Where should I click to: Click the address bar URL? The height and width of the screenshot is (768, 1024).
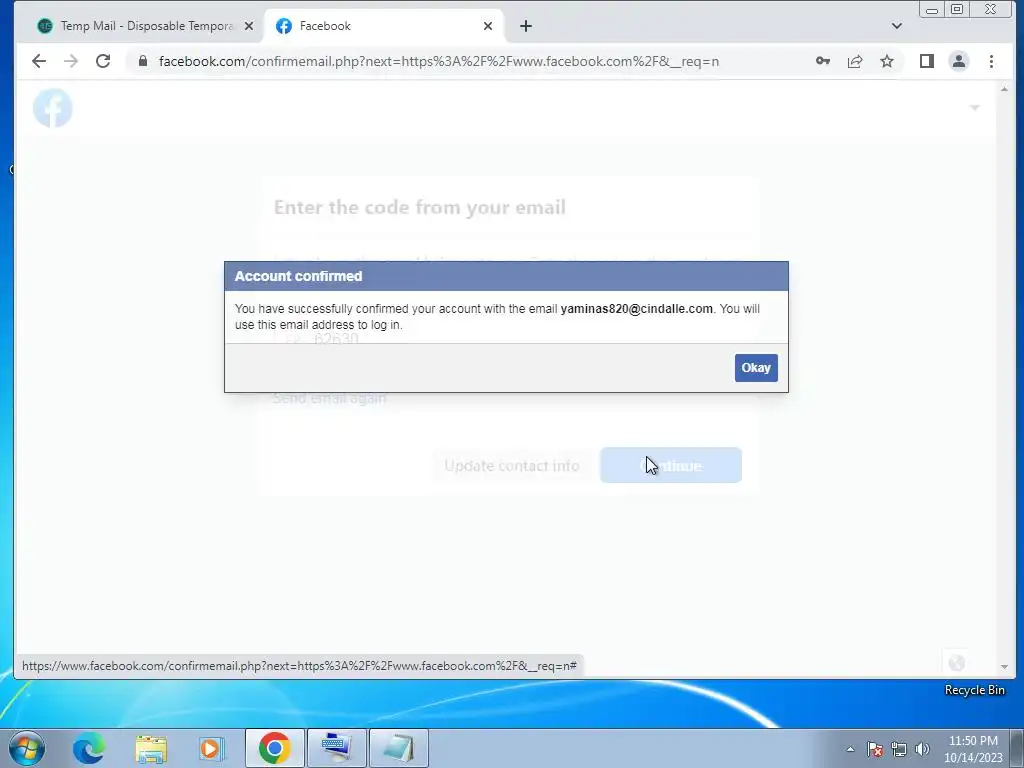click(438, 61)
